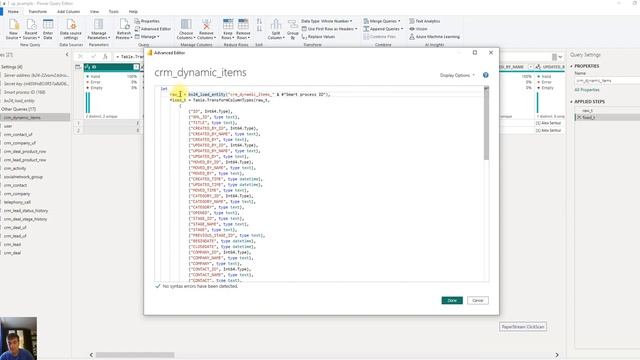Sort descending using ribbon icon

260,29
